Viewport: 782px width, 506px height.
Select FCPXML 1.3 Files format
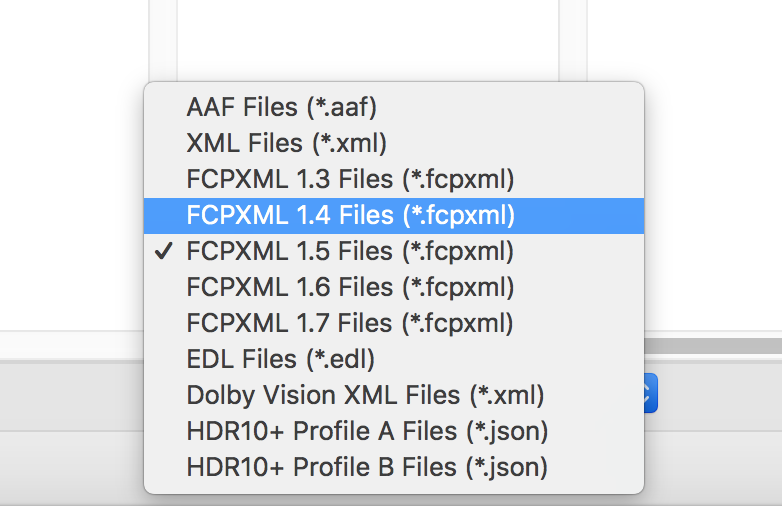394,179
